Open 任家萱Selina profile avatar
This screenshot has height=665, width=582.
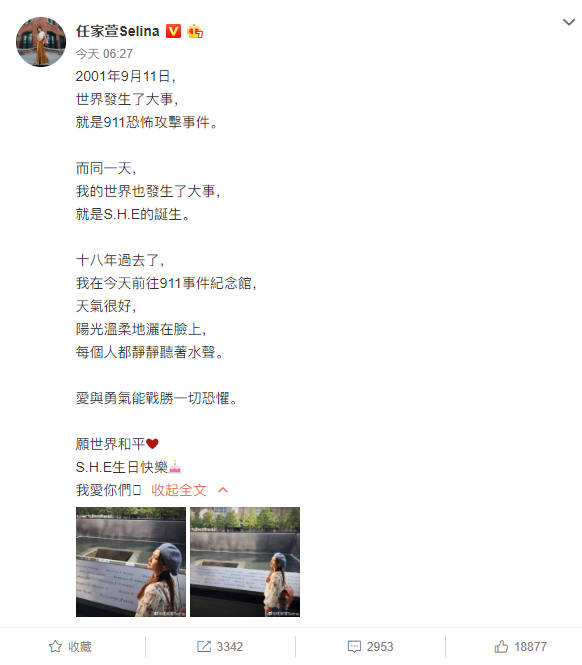(x=41, y=42)
